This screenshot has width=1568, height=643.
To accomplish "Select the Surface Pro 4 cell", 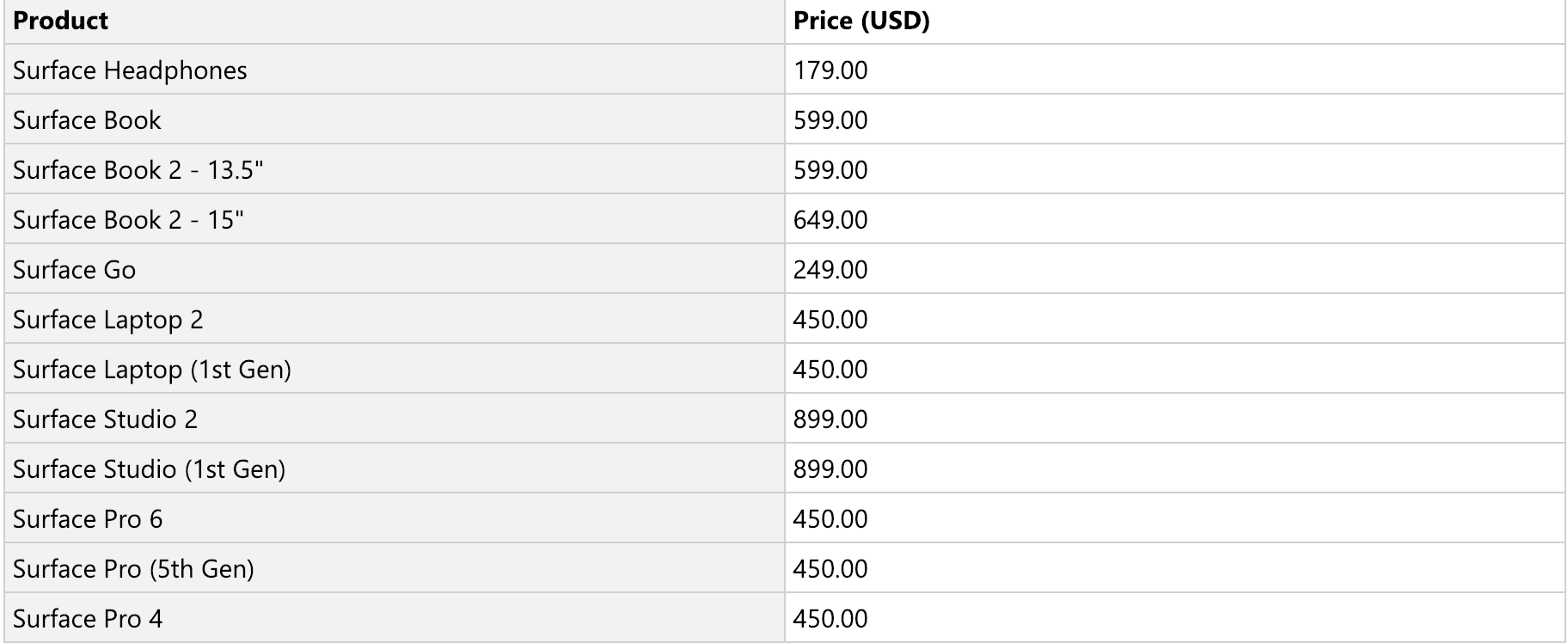I will click(395, 618).
